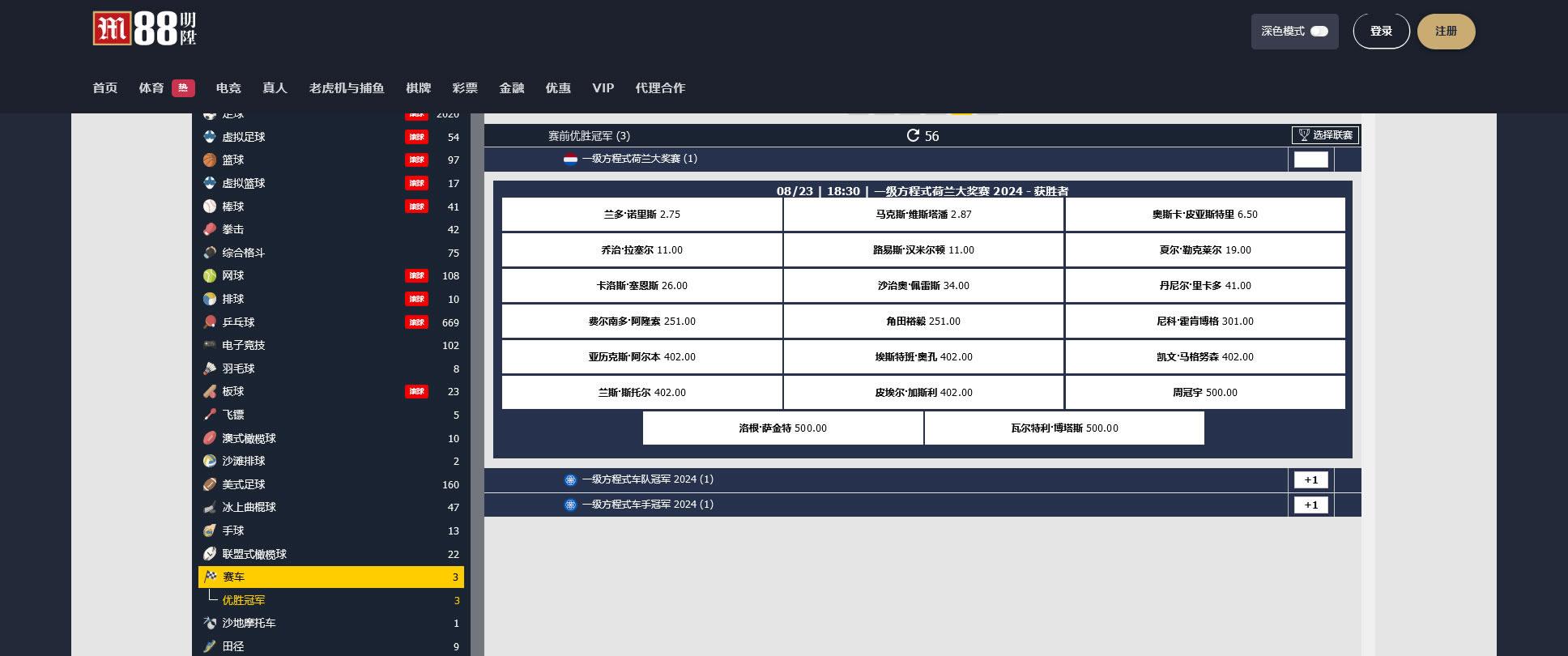Select the esports gamepad icon
The image size is (1568, 656).
(x=210, y=345)
